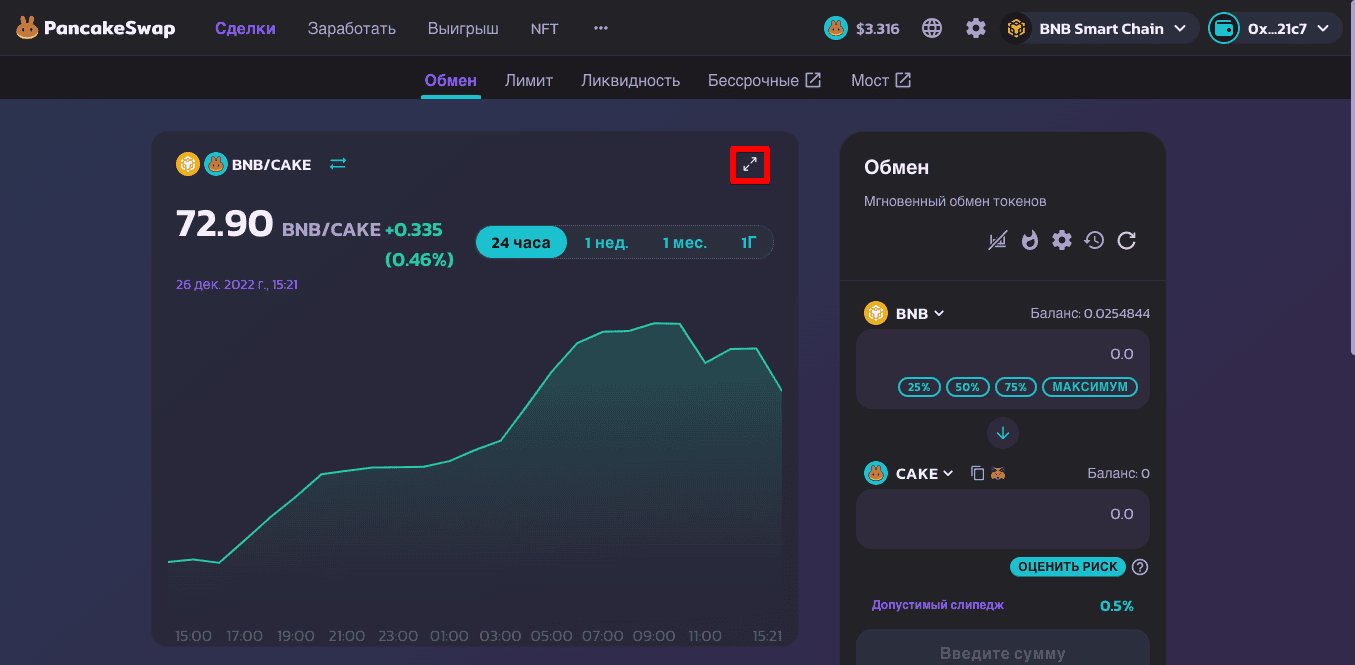Open the globe language selector
The height and width of the screenshot is (665, 1355).
(x=932, y=29)
